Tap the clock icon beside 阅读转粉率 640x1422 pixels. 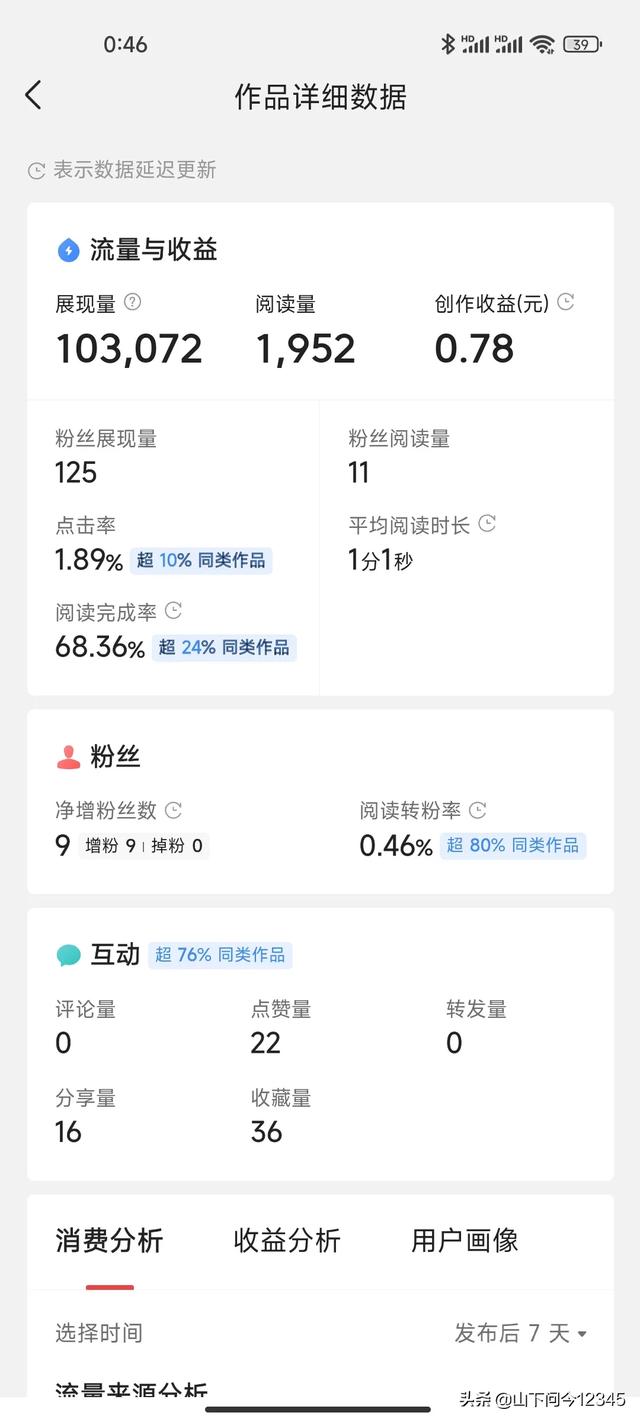(478, 809)
